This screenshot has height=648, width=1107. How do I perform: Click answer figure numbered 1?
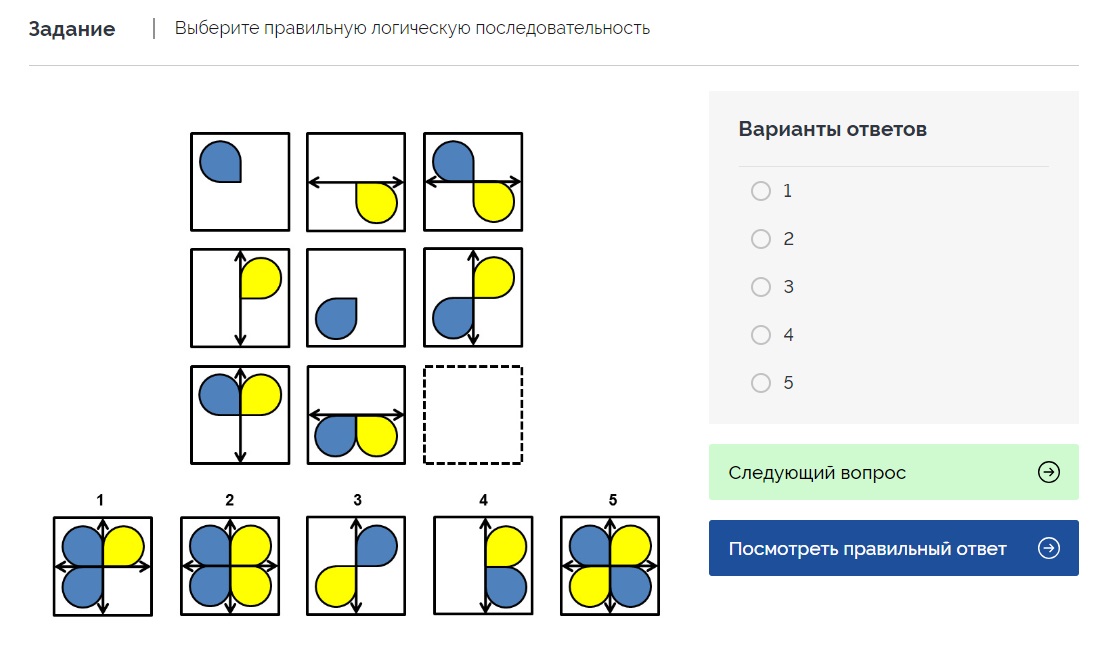tap(103, 566)
